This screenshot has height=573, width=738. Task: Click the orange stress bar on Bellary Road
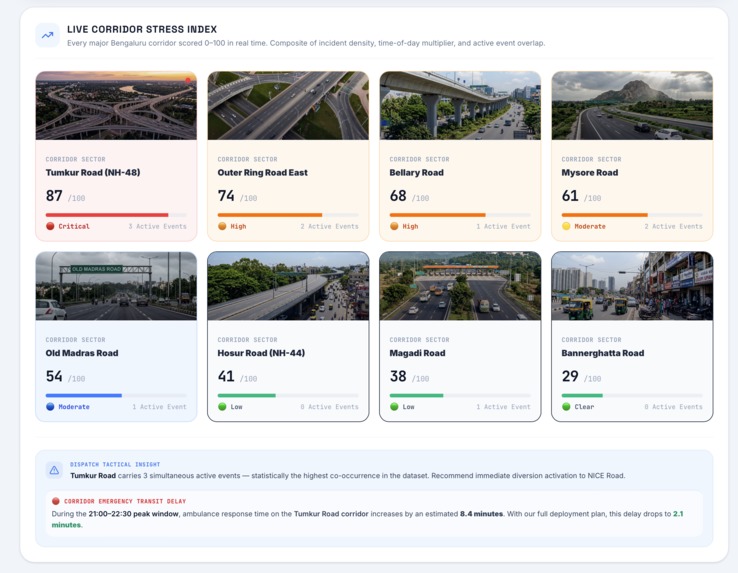437,215
